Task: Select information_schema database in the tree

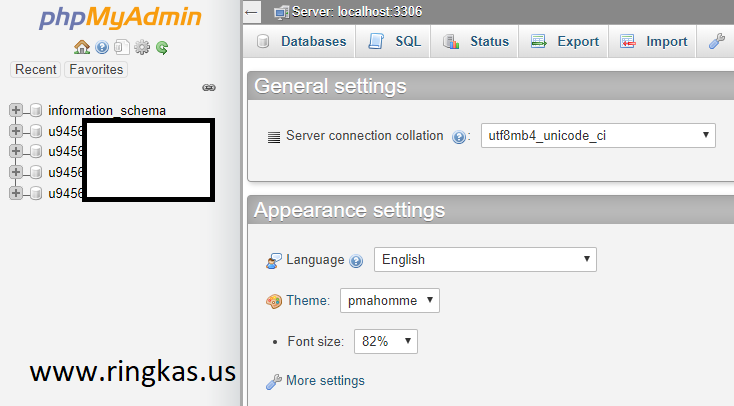Action: pos(107,111)
